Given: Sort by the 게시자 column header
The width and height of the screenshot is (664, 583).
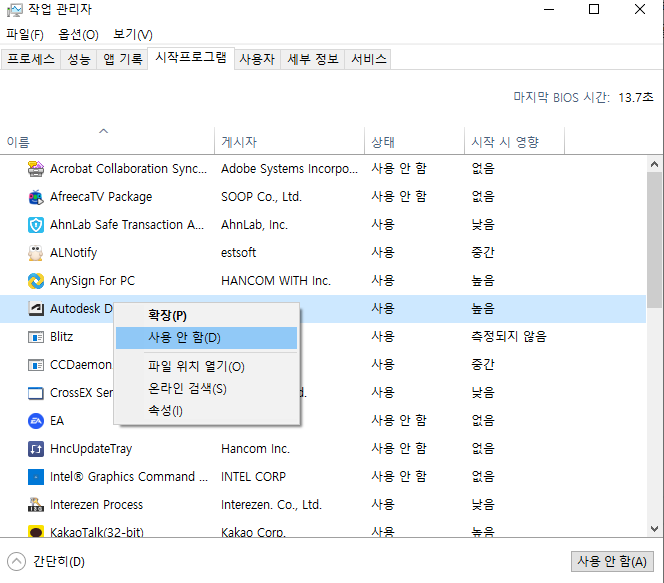Looking at the screenshot, I should [x=289, y=140].
